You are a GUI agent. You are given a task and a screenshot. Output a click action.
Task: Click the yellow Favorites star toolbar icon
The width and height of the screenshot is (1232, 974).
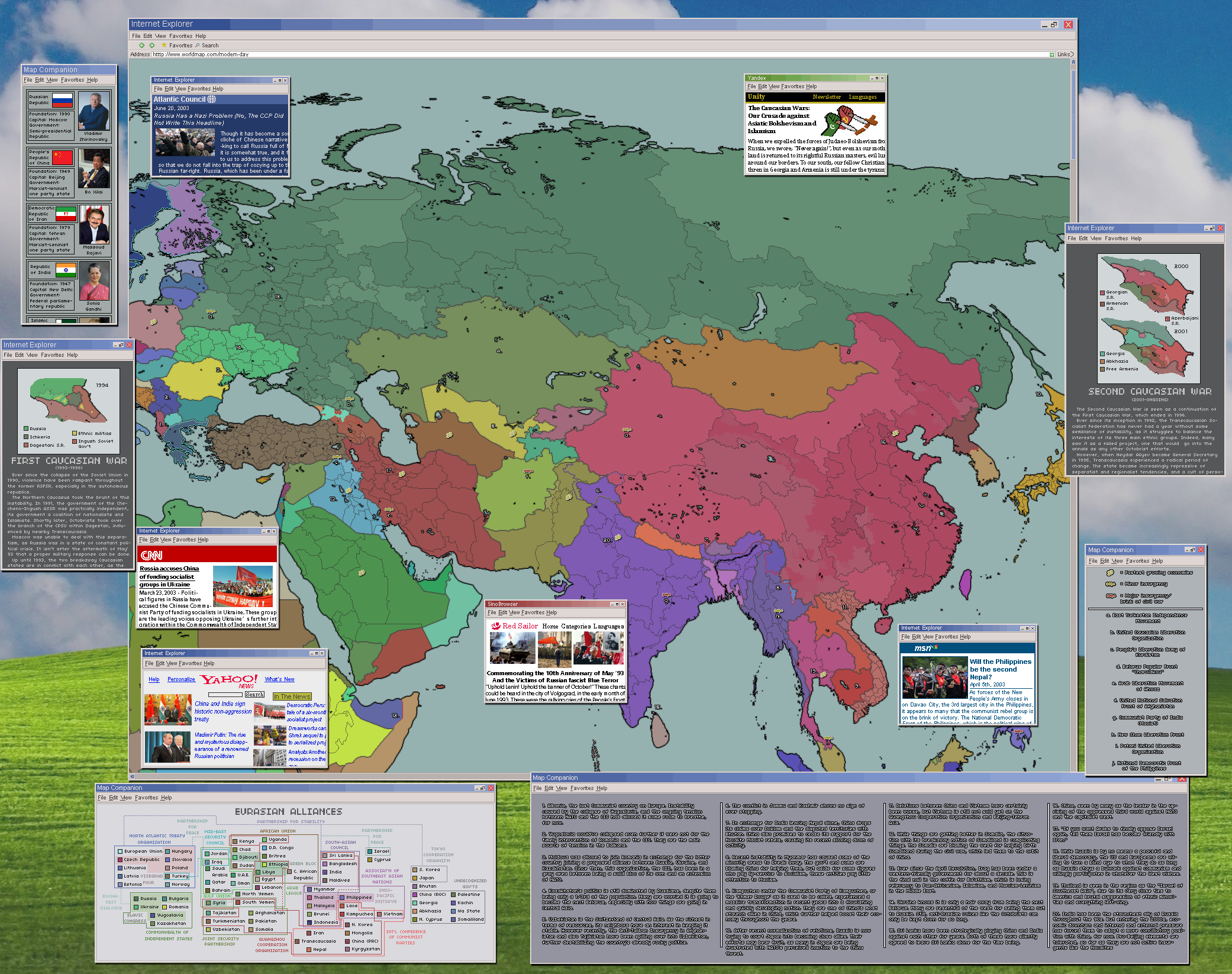click(164, 45)
